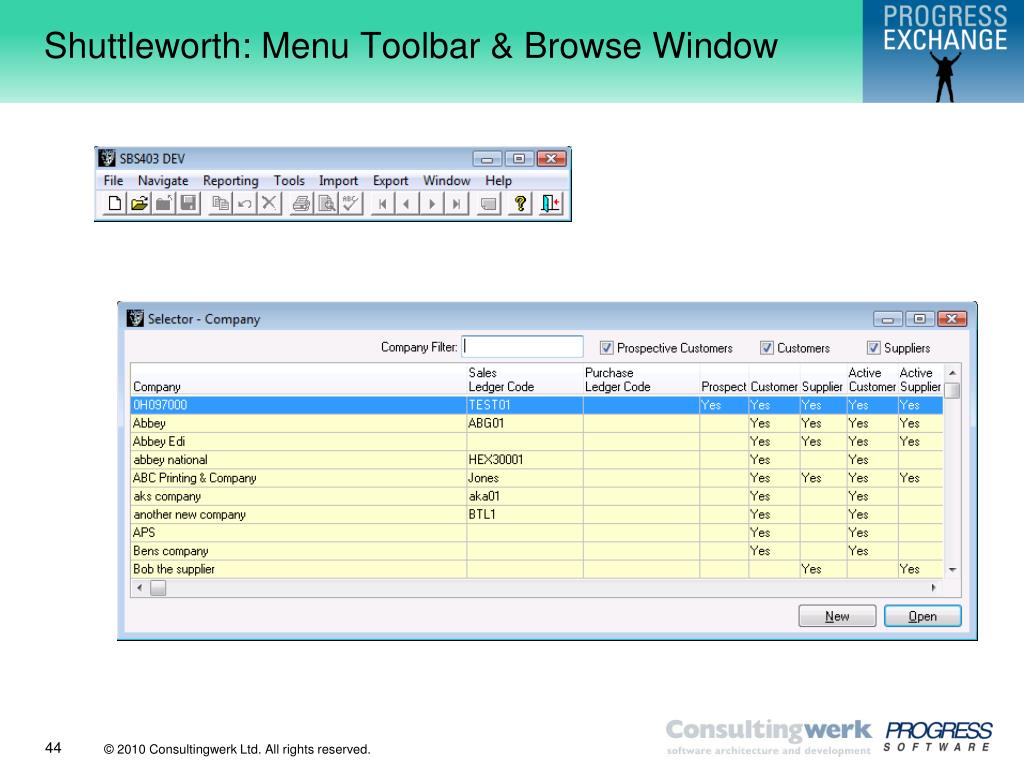Minimize the SBS403 DEV window
Viewport: 1024px width, 768px height.
[x=487, y=159]
